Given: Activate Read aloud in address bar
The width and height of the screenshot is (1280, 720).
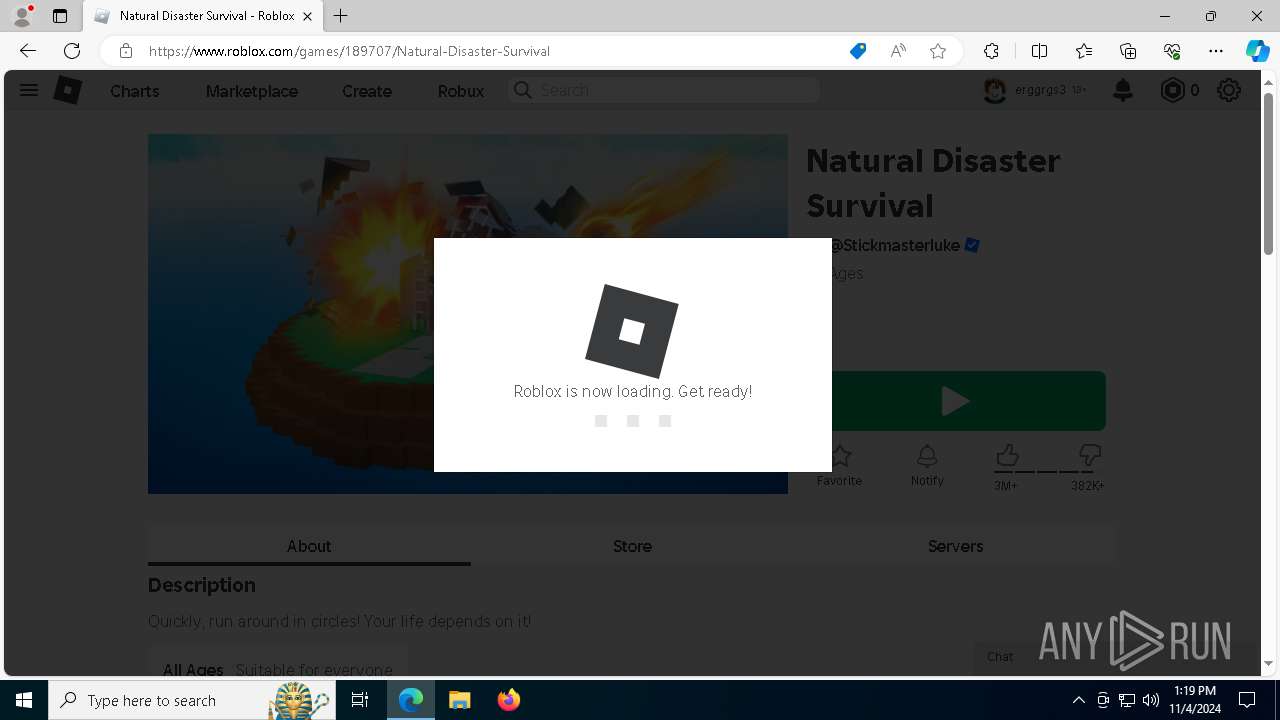Looking at the screenshot, I should click(x=898, y=51).
